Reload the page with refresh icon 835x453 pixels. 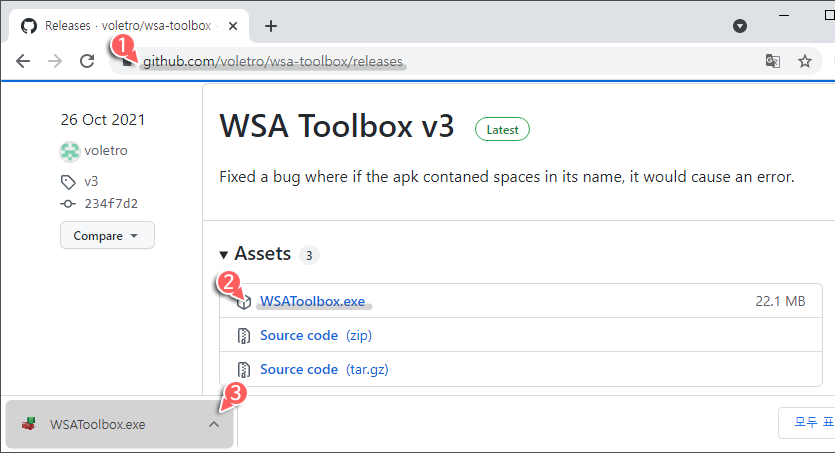tap(87, 61)
